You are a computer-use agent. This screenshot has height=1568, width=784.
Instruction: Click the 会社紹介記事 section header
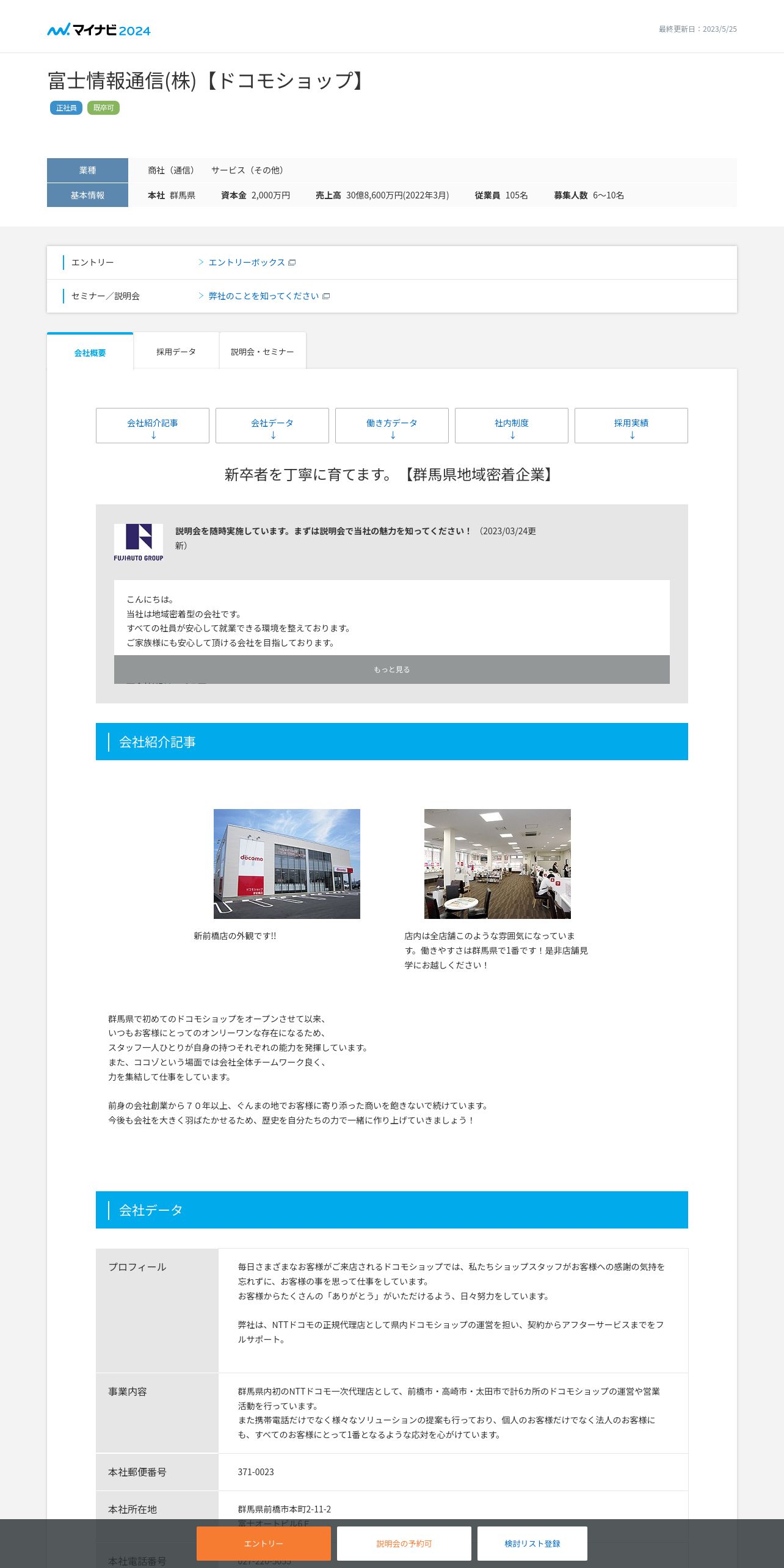click(x=392, y=742)
